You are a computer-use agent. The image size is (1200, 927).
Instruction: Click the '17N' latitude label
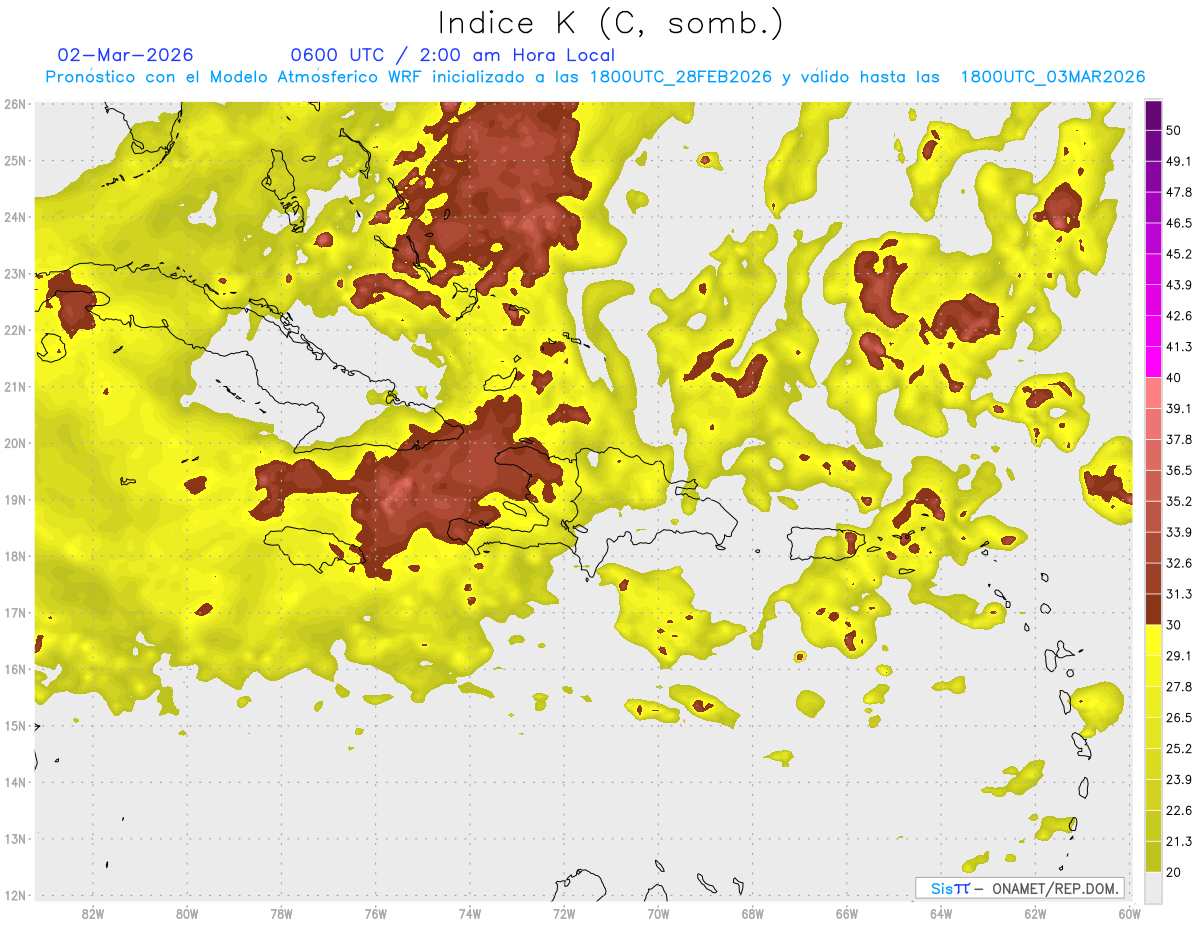[x=15, y=613]
